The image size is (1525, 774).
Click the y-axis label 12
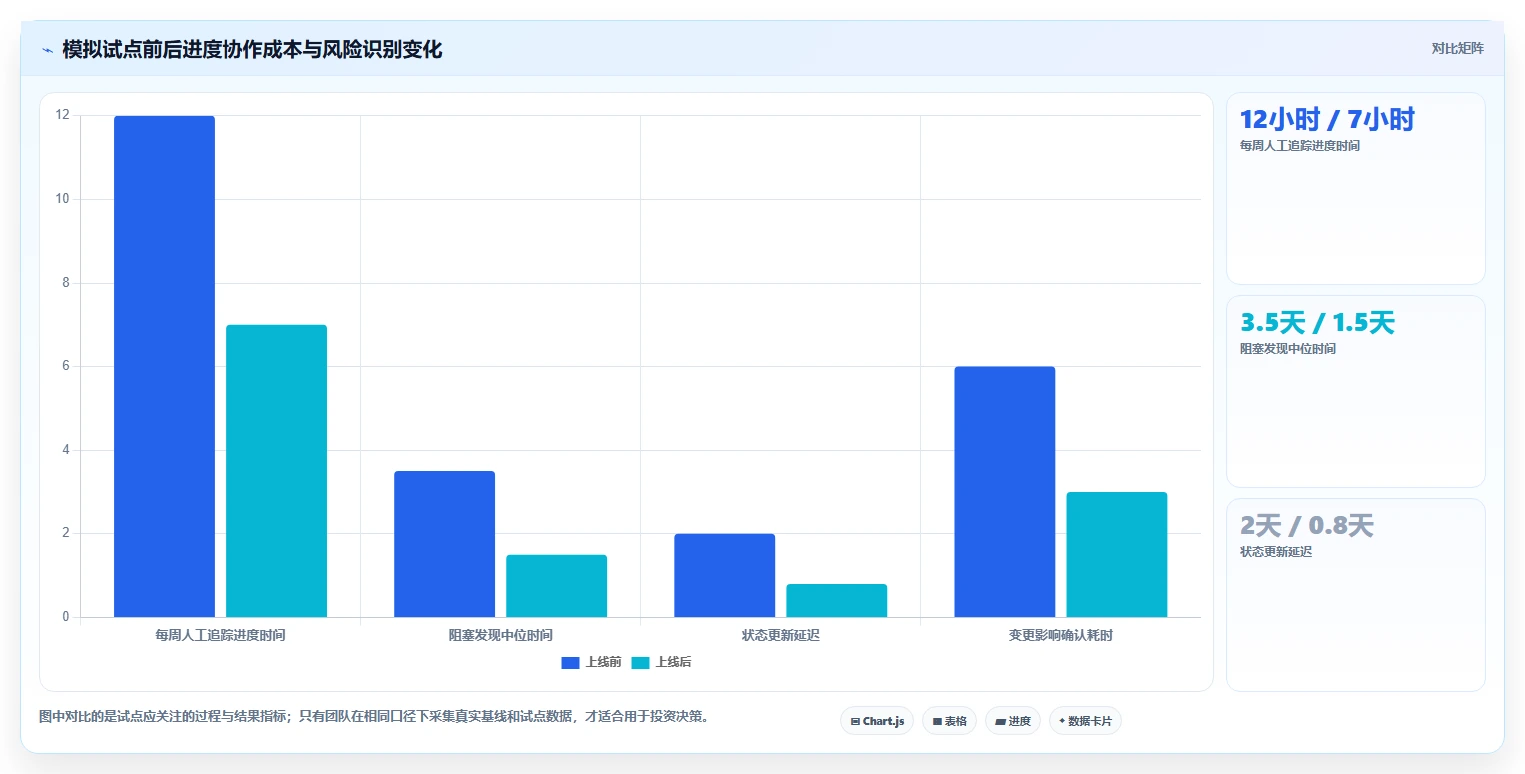(x=63, y=115)
